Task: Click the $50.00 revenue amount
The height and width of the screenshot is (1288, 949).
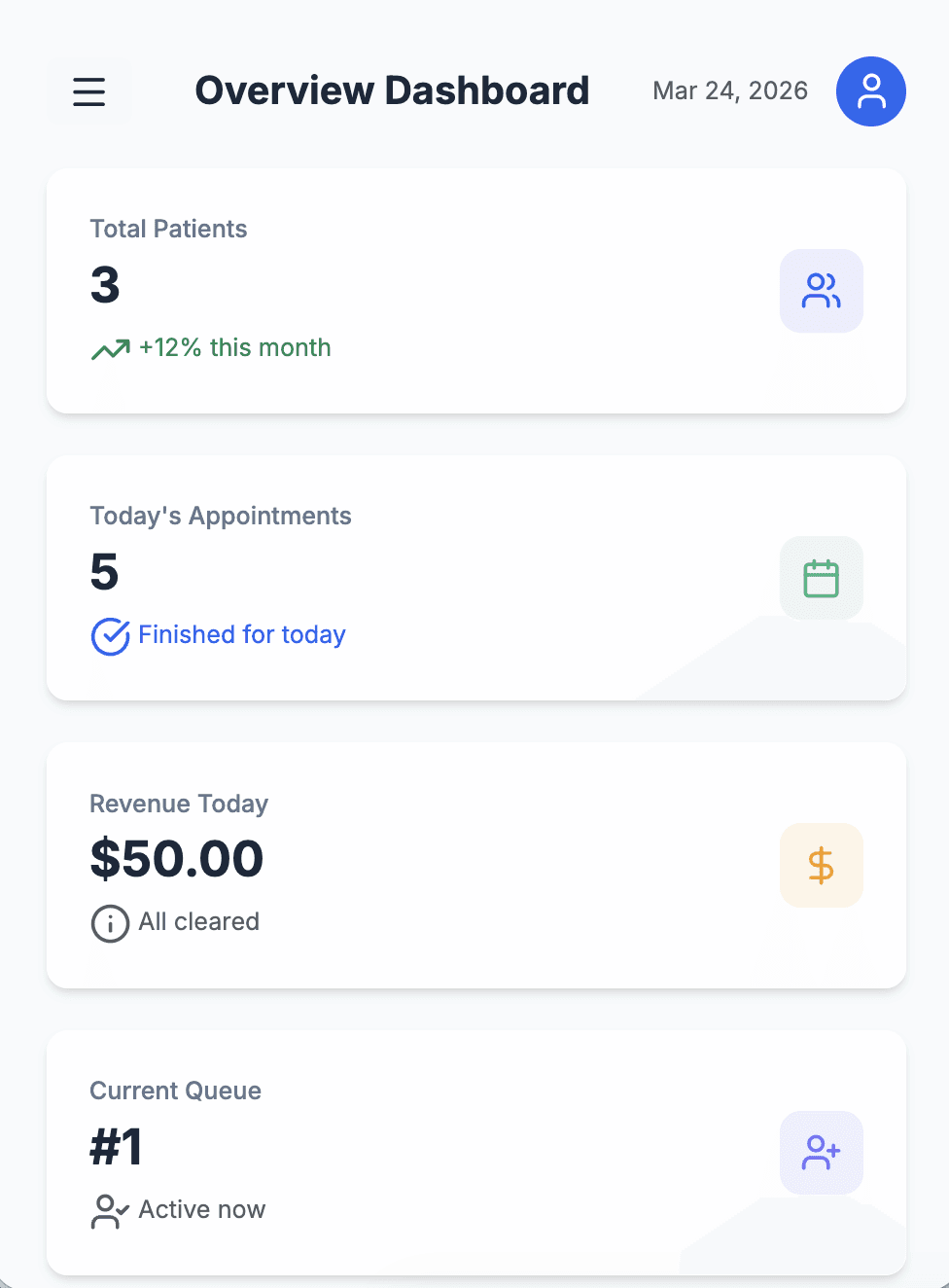Action: [176, 858]
